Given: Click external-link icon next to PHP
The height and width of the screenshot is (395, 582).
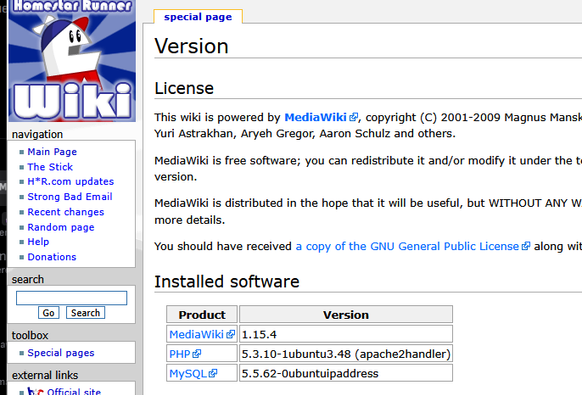Looking at the screenshot, I should (197, 354).
